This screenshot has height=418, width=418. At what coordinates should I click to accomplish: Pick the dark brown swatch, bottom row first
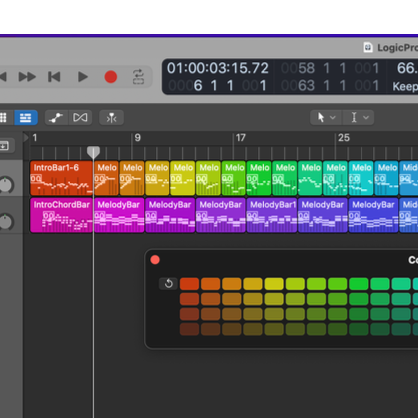tap(189, 329)
